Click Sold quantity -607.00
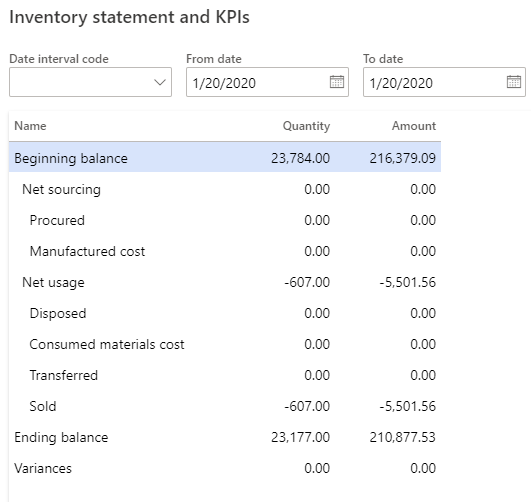The height and width of the screenshot is (502, 531). [x=307, y=406]
